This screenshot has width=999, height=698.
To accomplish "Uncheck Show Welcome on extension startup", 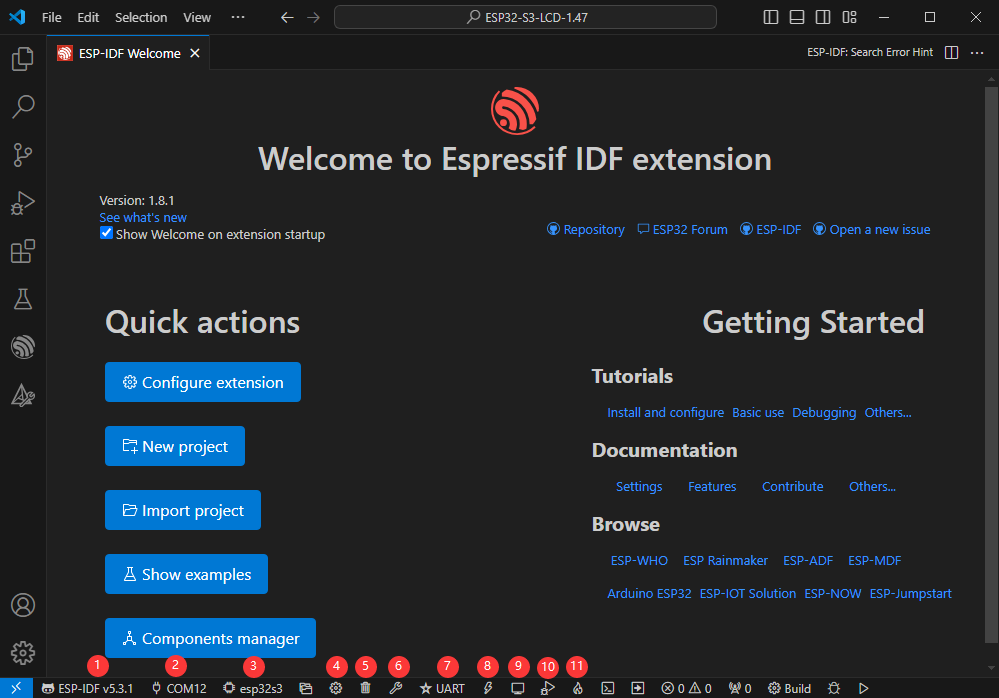I will pos(107,234).
